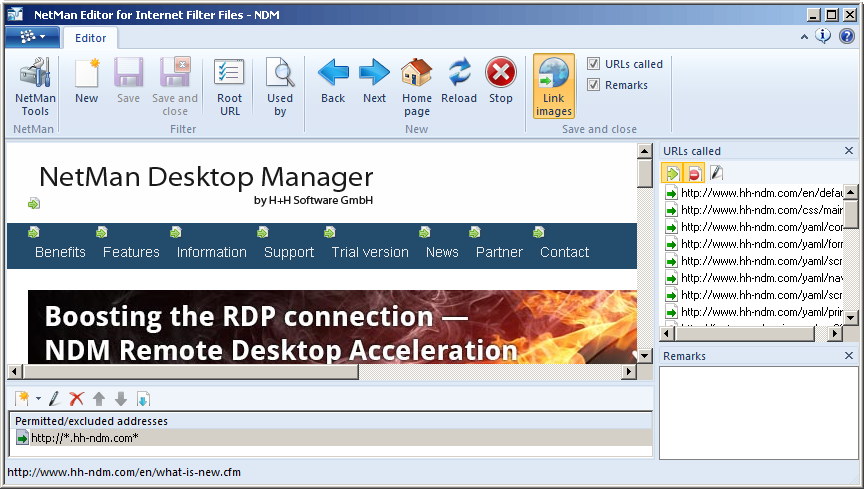Edit the selected address with pencil icon
Image resolution: width=864 pixels, height=489 pixels.
click(55, 399)
